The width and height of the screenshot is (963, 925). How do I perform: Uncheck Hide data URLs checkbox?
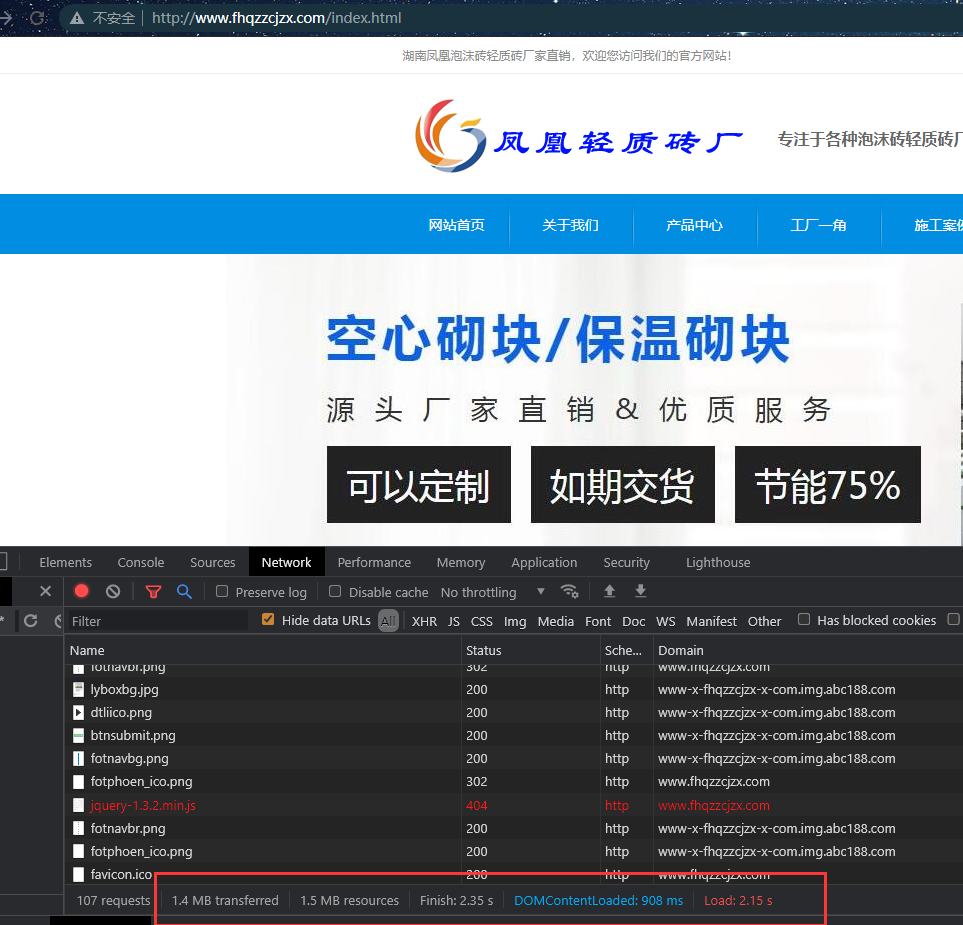(x=268, y=620)
